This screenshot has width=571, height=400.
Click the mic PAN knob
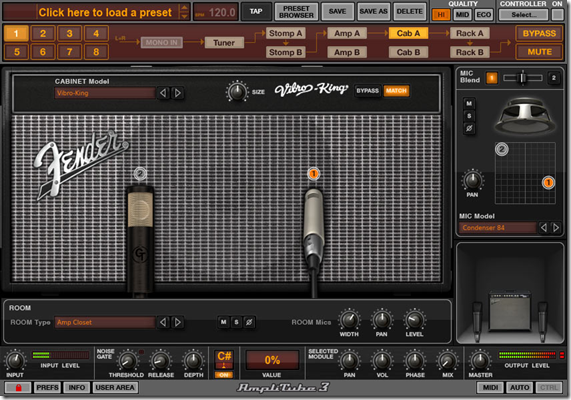coord(472,180)
